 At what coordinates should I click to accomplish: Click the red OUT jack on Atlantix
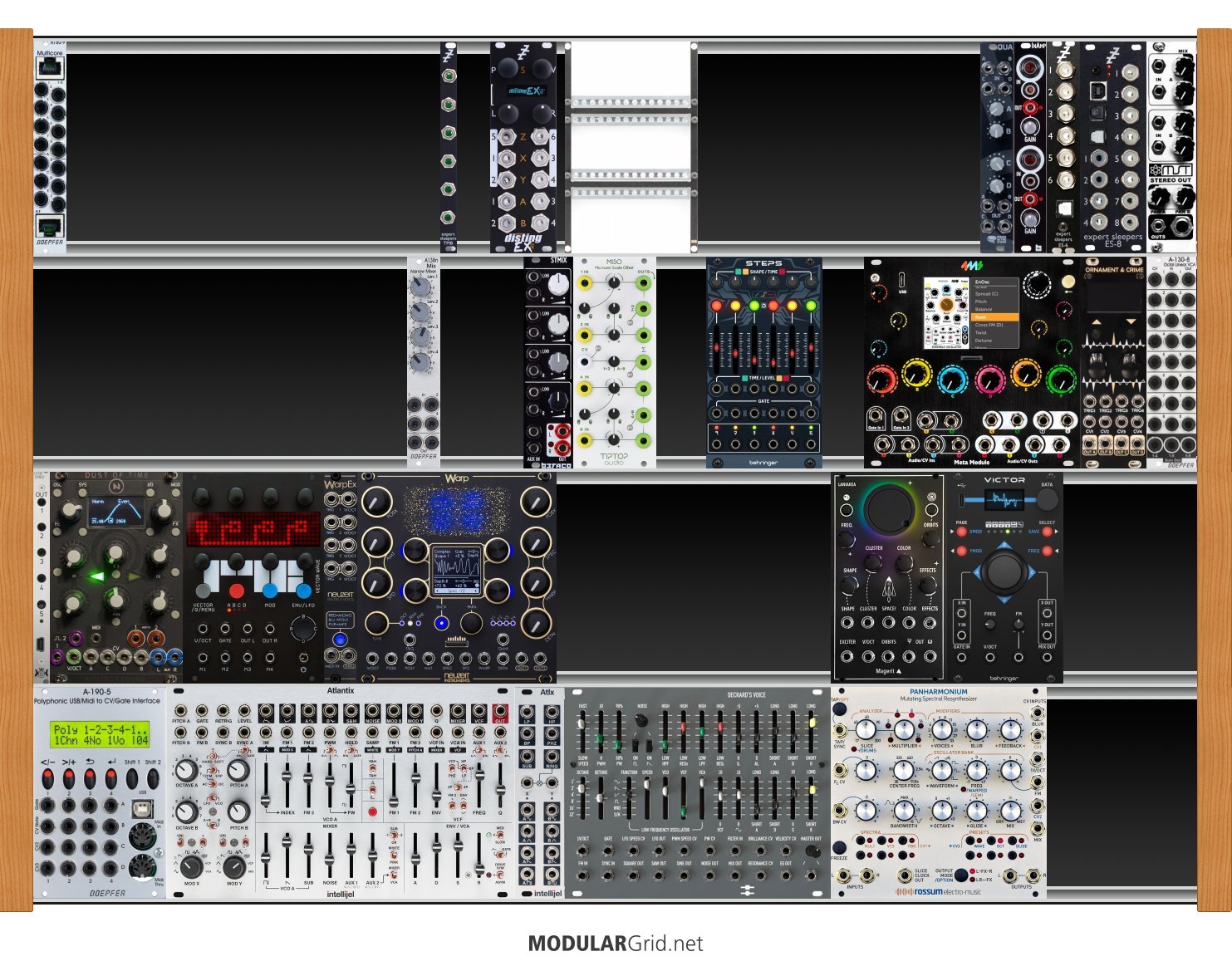(500, 713)
